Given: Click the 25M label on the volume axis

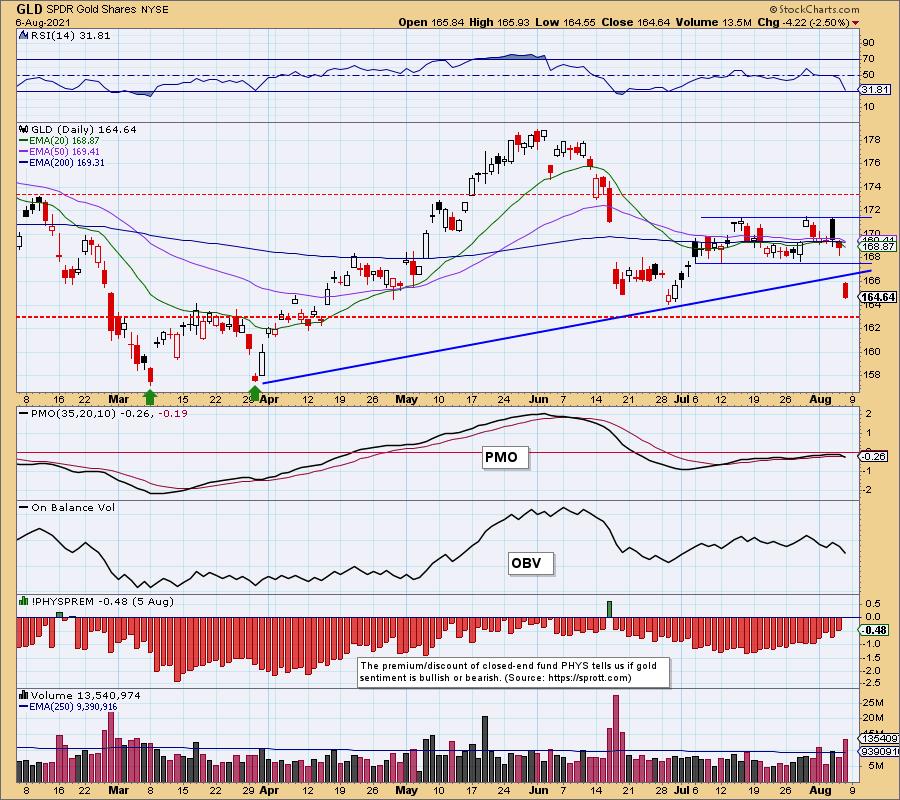Looking at the screenshot, I should pos(872,702).
